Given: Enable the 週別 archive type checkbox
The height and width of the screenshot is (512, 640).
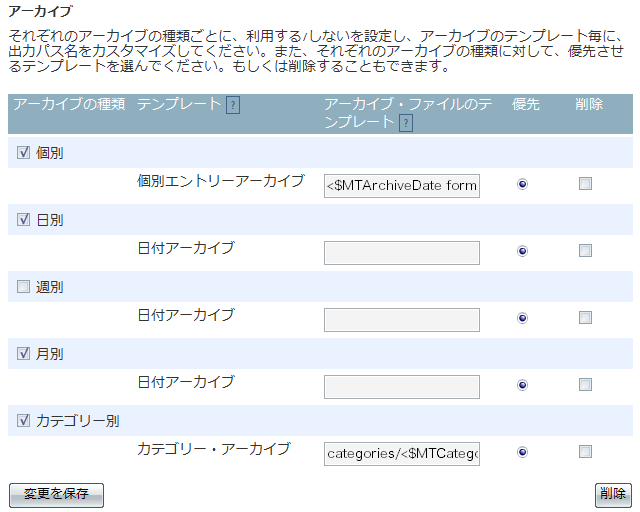Looking at the screenshot, I should (24, 287).
